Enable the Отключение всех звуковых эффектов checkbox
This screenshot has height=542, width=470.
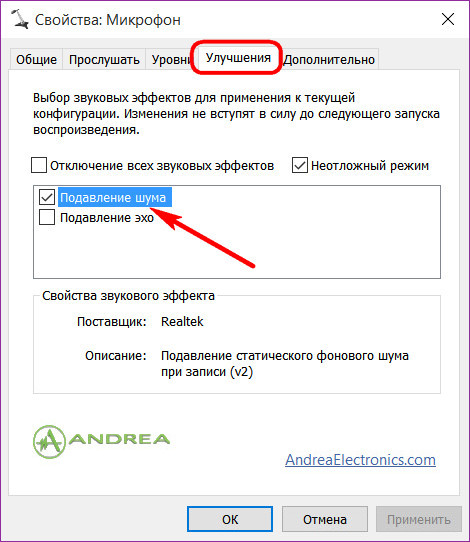39,165
